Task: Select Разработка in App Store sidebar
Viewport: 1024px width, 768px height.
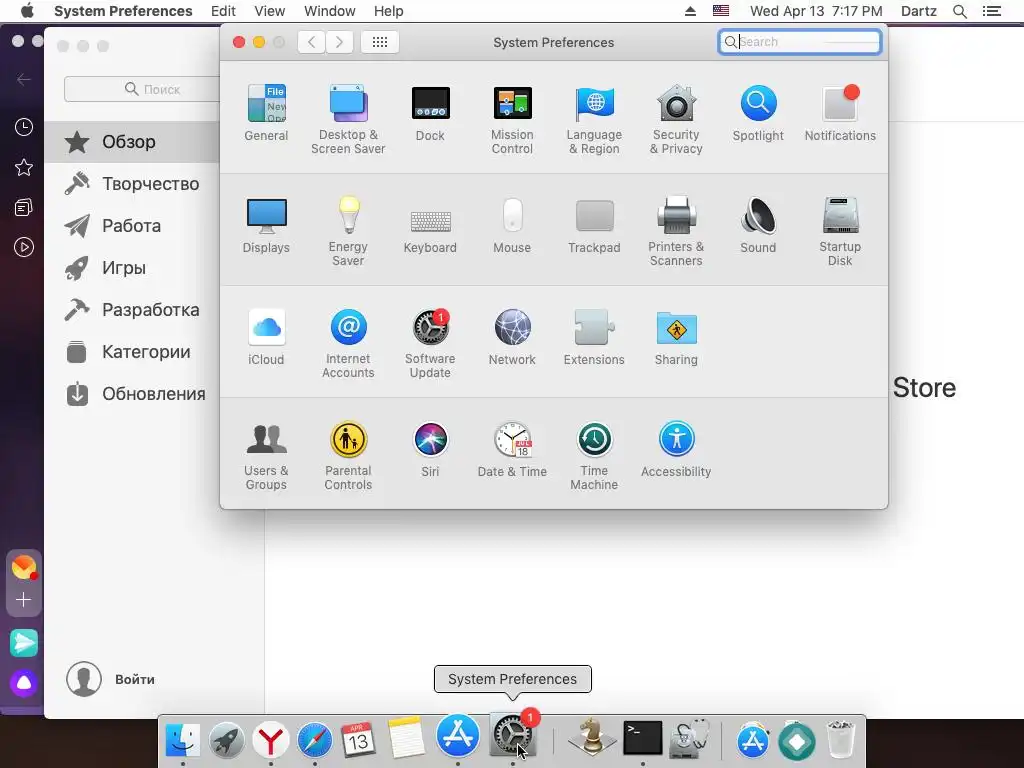Action: pos(132,310)
